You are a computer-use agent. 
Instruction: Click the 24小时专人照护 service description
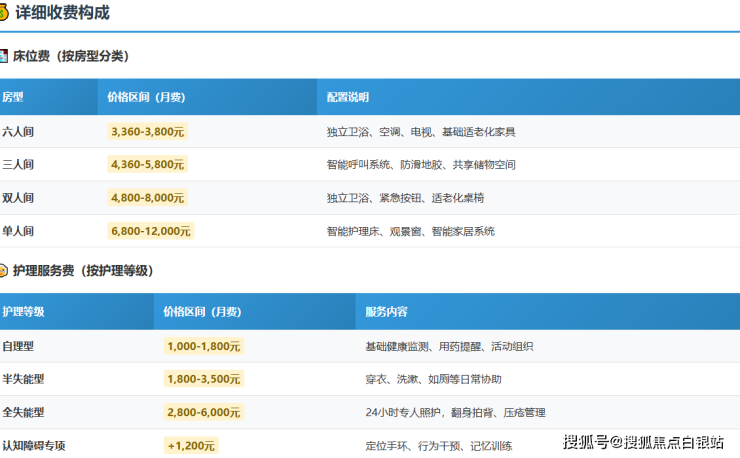(404, 412)
